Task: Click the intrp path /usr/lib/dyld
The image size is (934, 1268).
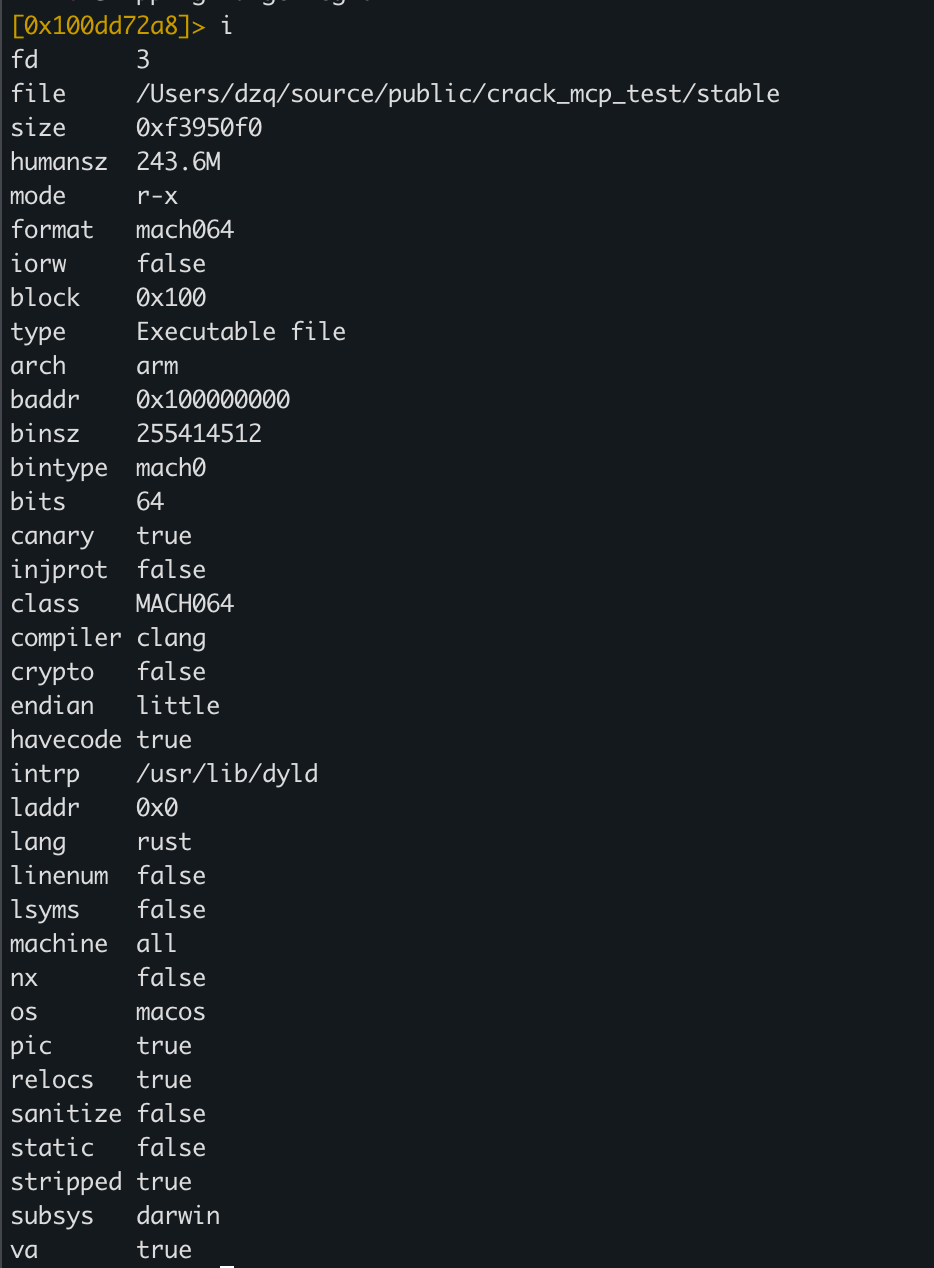Action: click(227, 774)
